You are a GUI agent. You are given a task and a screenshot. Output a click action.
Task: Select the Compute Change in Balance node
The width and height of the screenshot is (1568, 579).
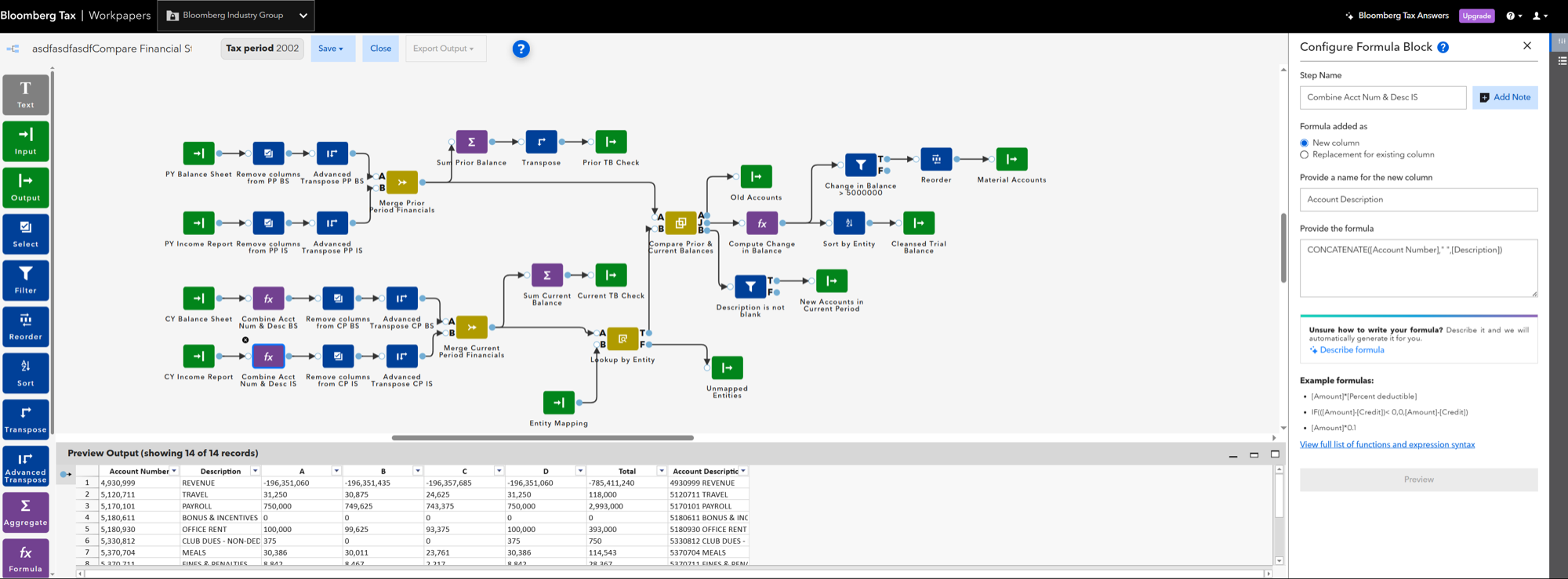click(761, 223)
